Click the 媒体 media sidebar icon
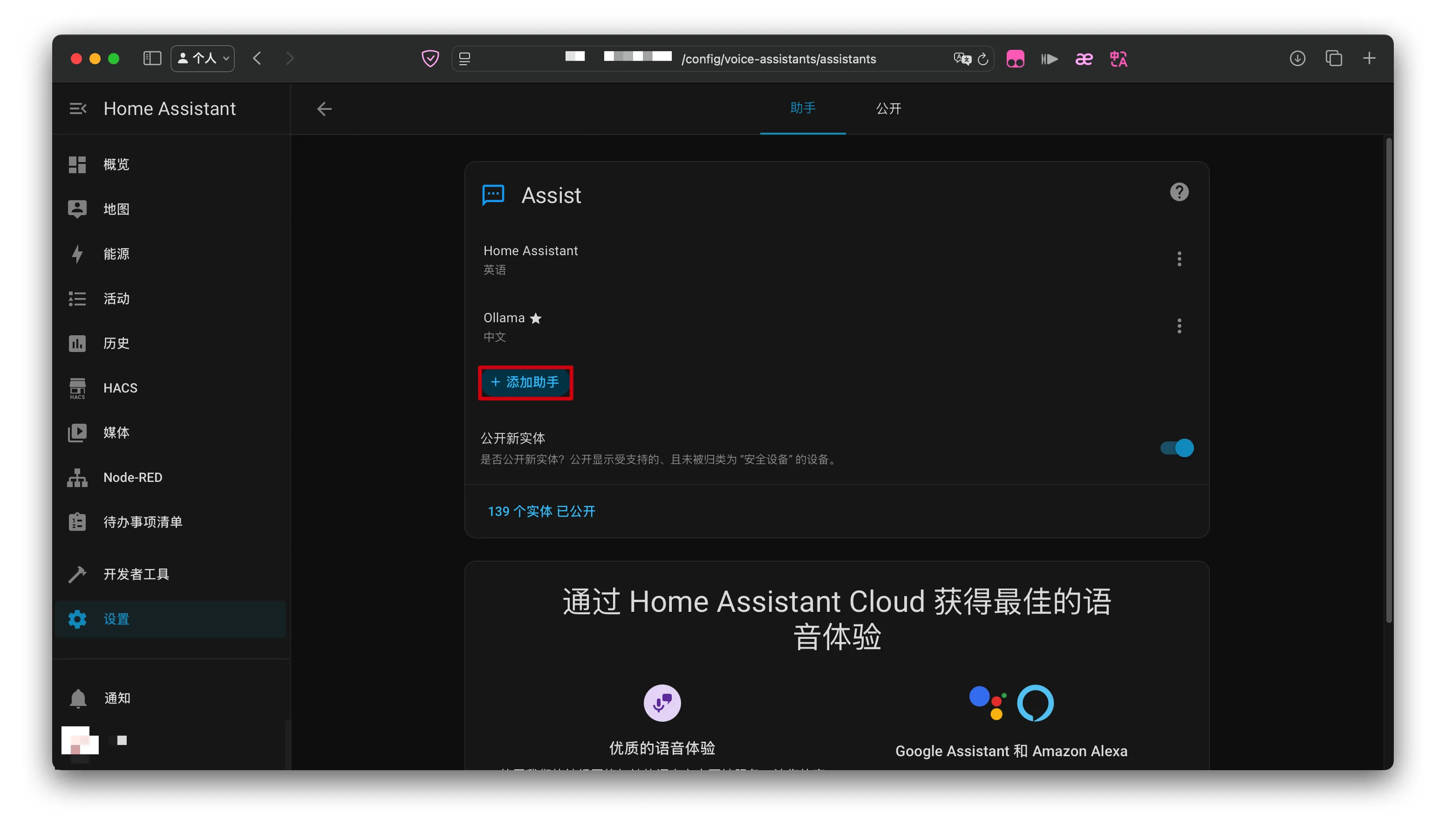The width and height of the screenshot is (1446, 840). (x=77, y=432)
